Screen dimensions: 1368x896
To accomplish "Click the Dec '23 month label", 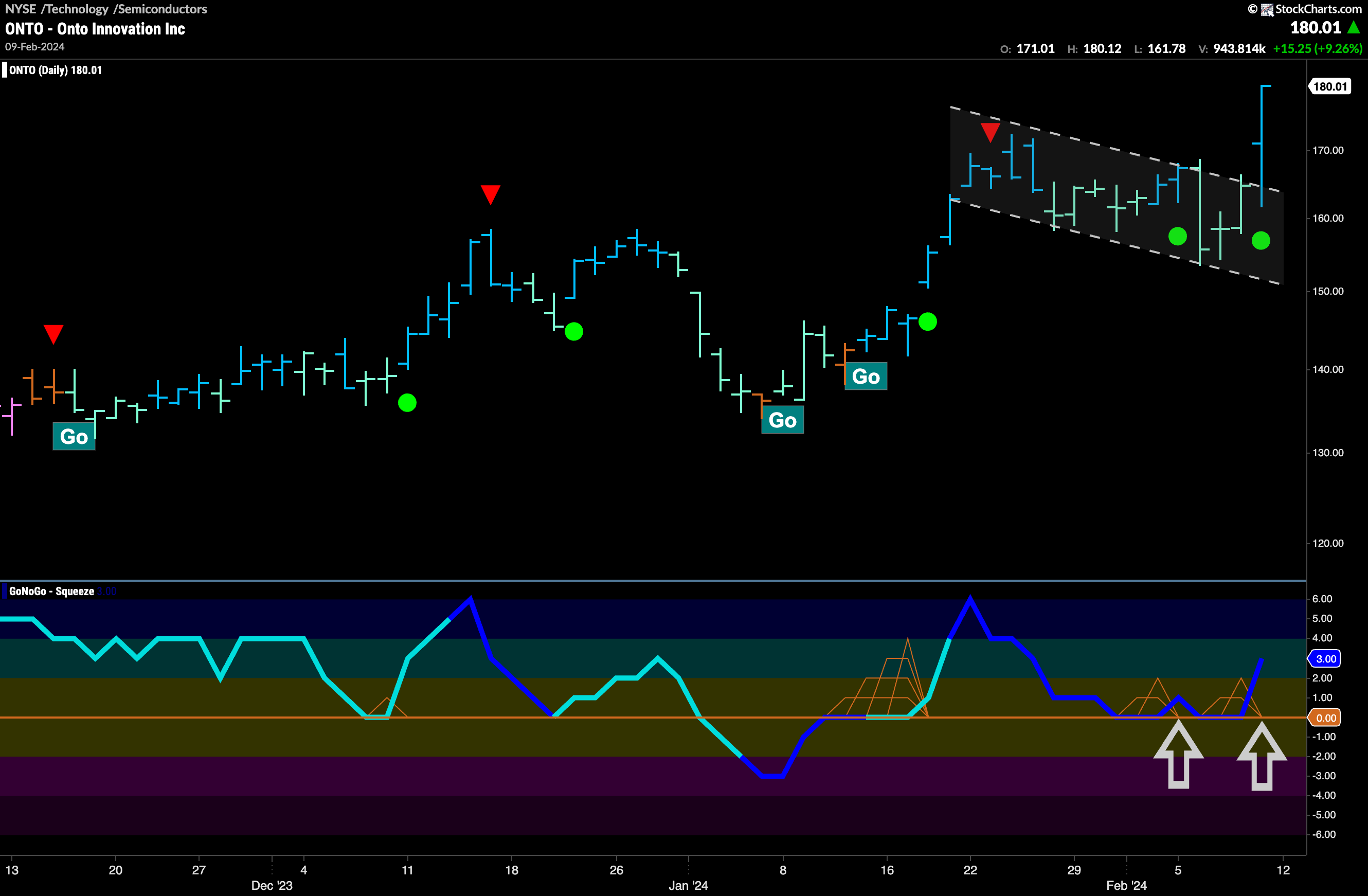I will [272, 885].
